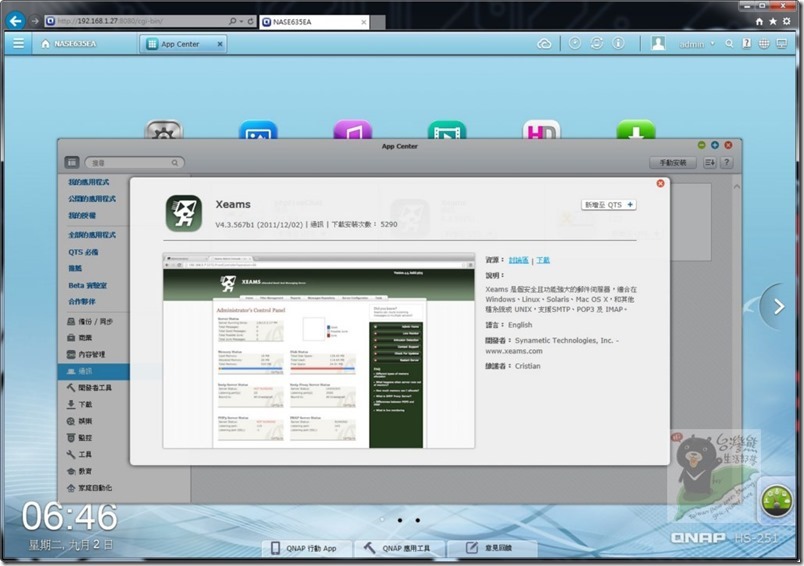Screen dimensions: 804x566
Task: Open the language globe icon
Action: coord(764,44)
